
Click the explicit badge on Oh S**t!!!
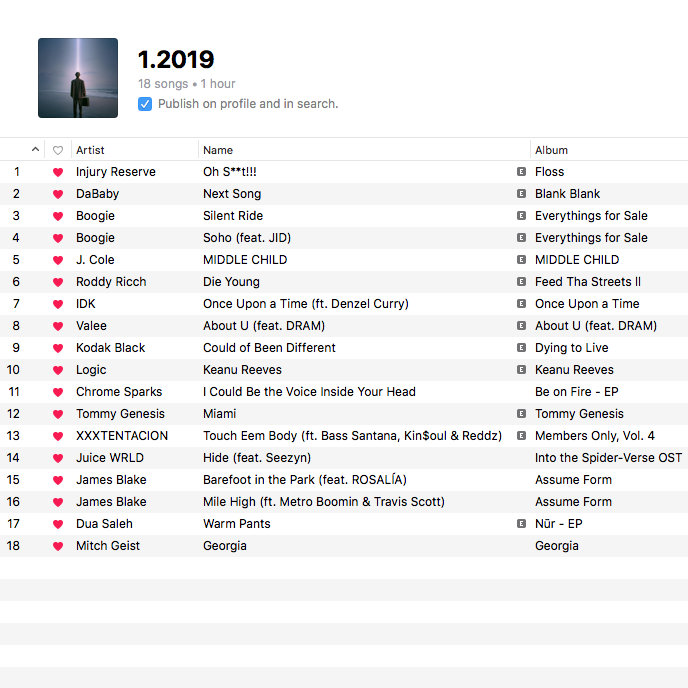point(521,172)
